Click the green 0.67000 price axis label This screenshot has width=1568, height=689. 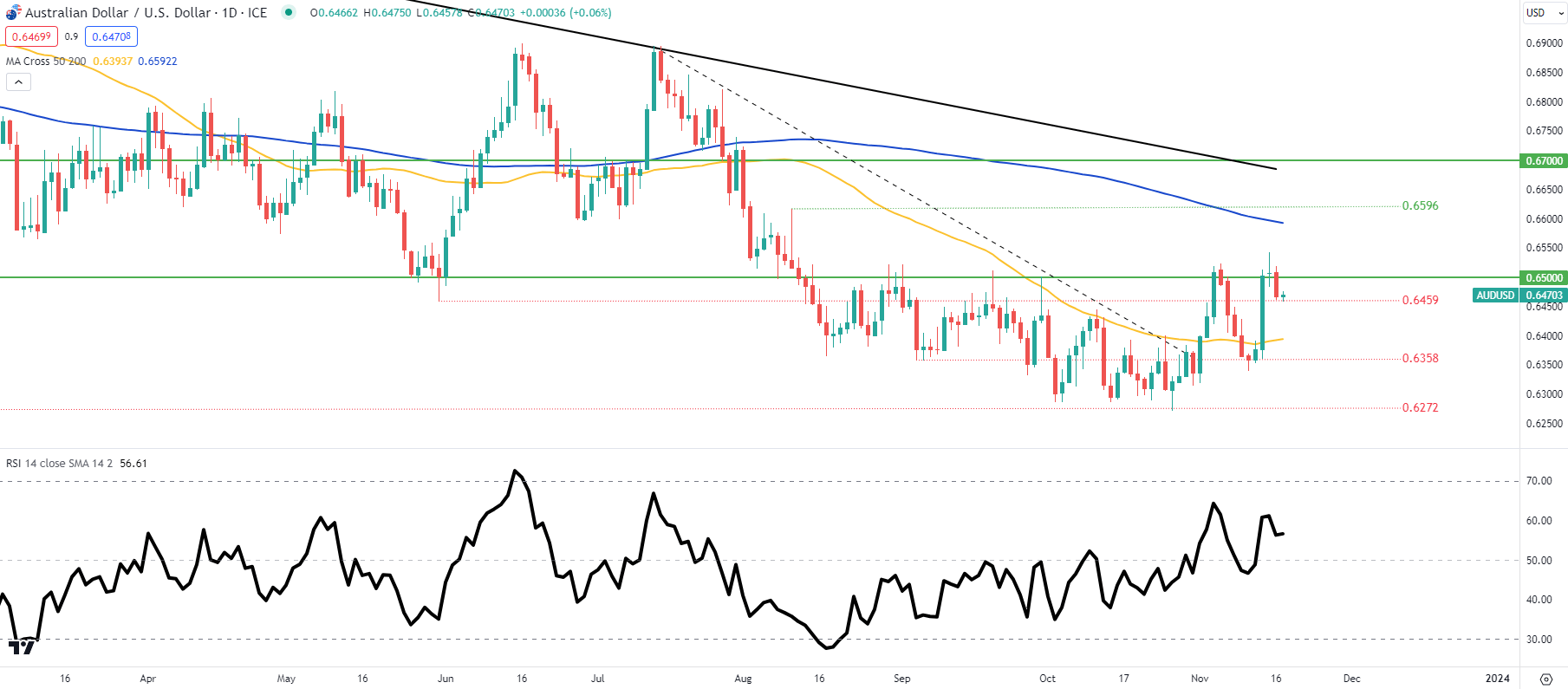pyautogui.click(x=1544, y=161)
